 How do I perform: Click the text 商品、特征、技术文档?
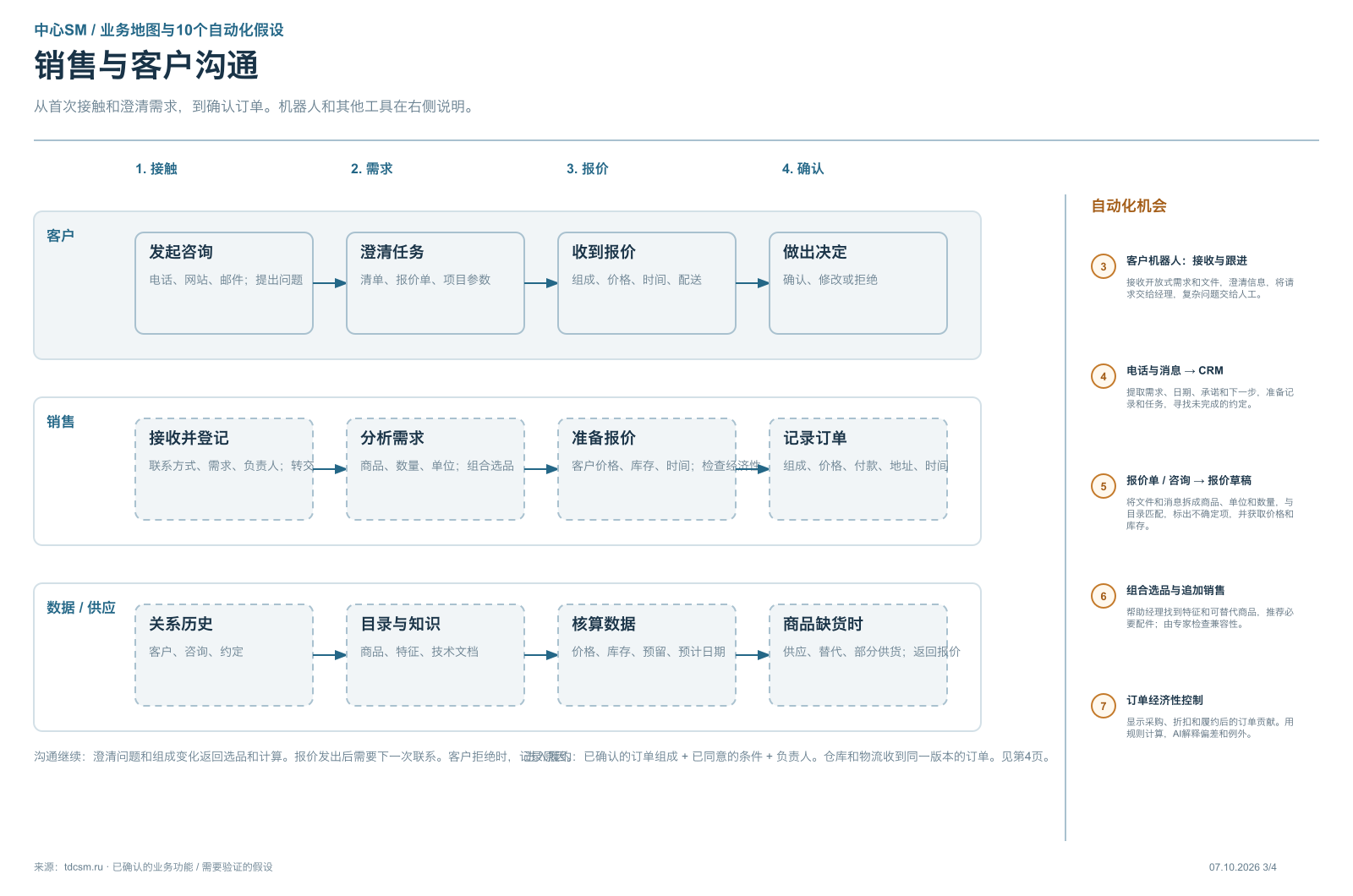click(x=419, y=652)
